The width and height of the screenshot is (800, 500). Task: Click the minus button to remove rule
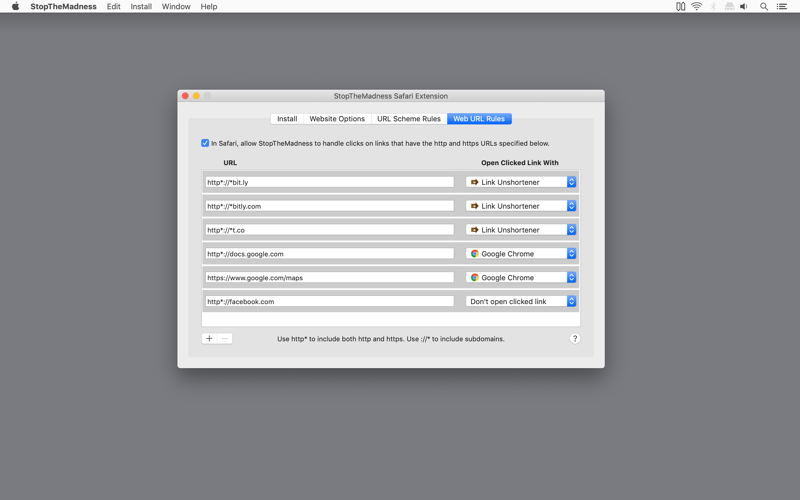coord(224,338)
